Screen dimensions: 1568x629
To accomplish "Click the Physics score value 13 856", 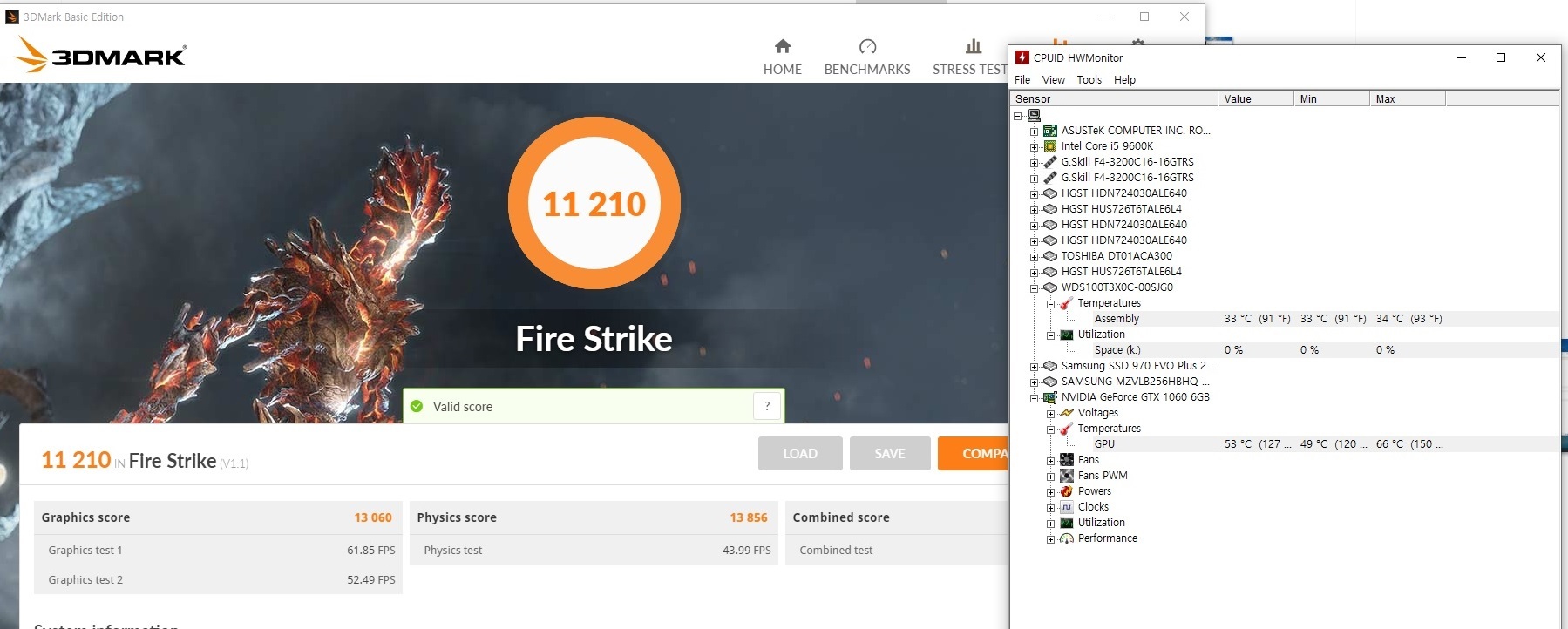I will [x=749, y=517].
